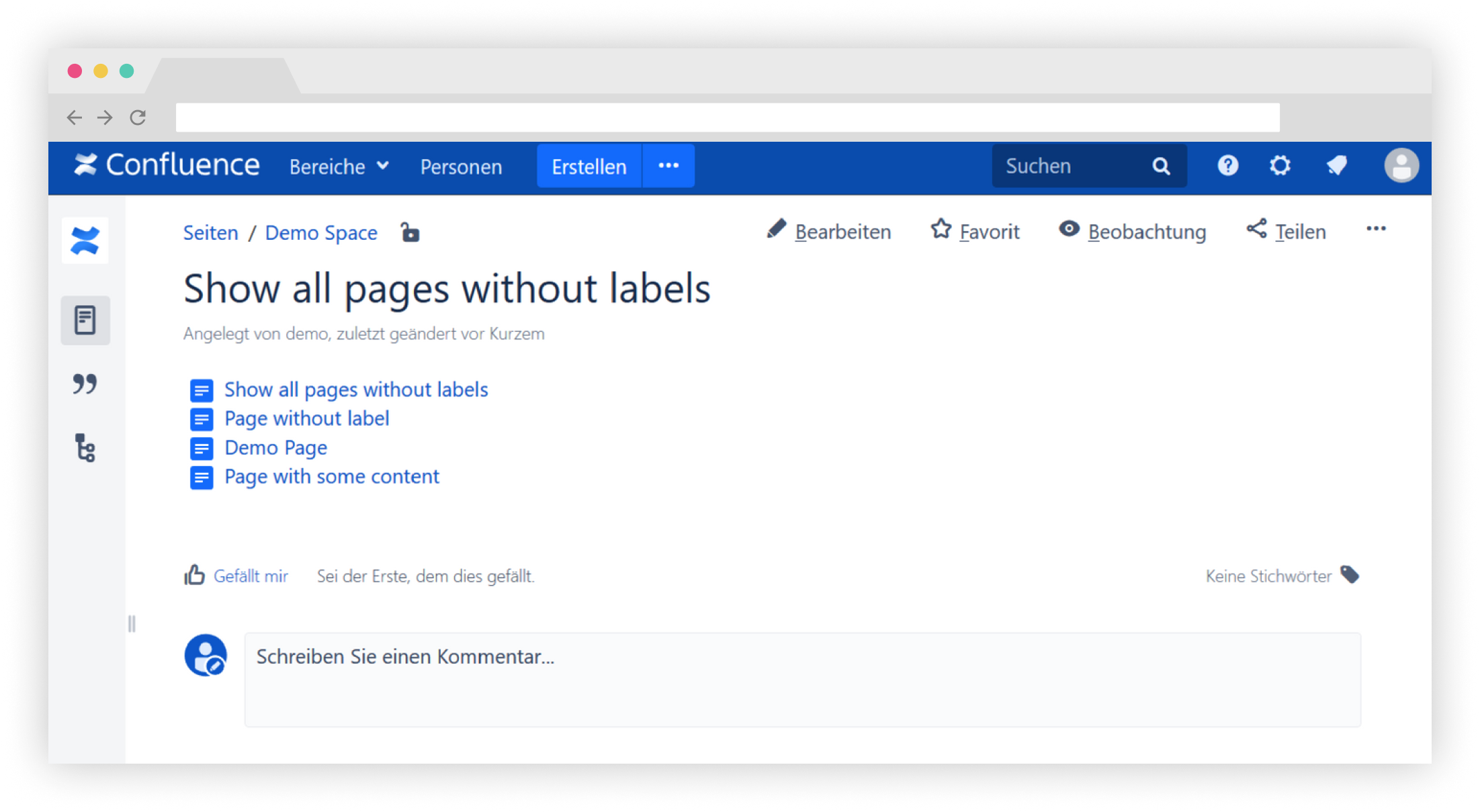Screen dimensions: 1480x812
Task: Go to Seiten breadcrumb link
Action: click(x=211, y=233)
